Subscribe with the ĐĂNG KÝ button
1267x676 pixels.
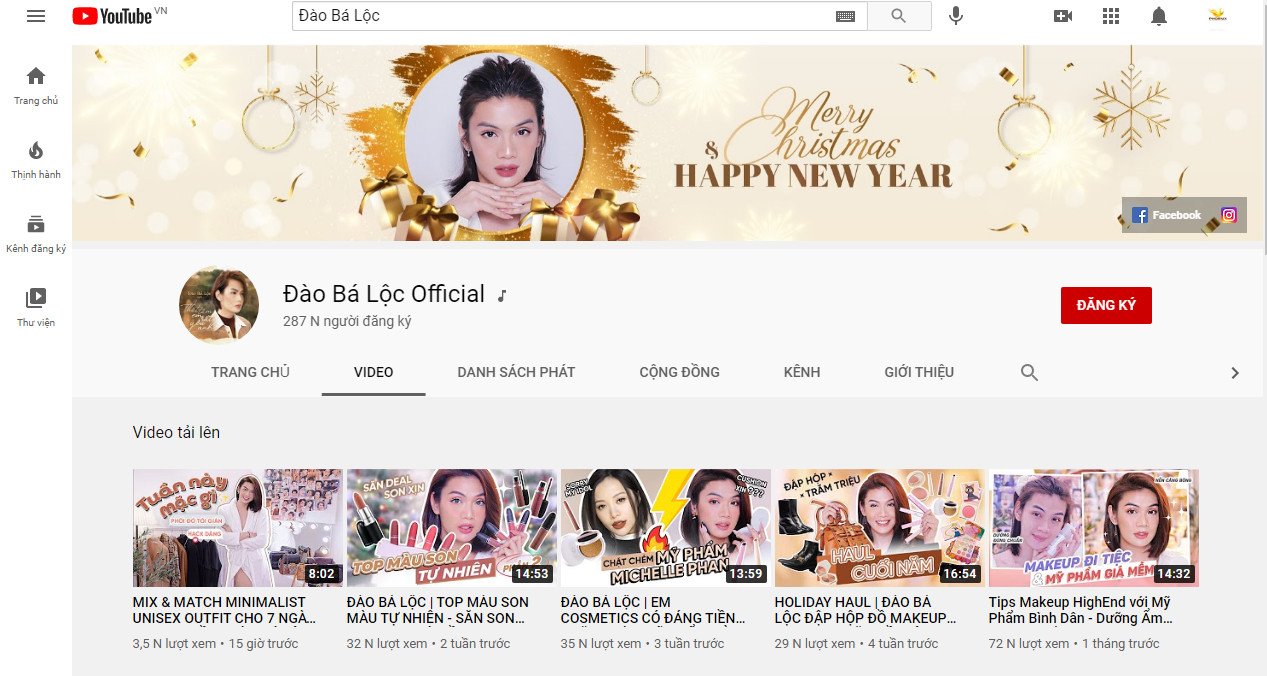pyautogui.click(x=1106, y=305)
